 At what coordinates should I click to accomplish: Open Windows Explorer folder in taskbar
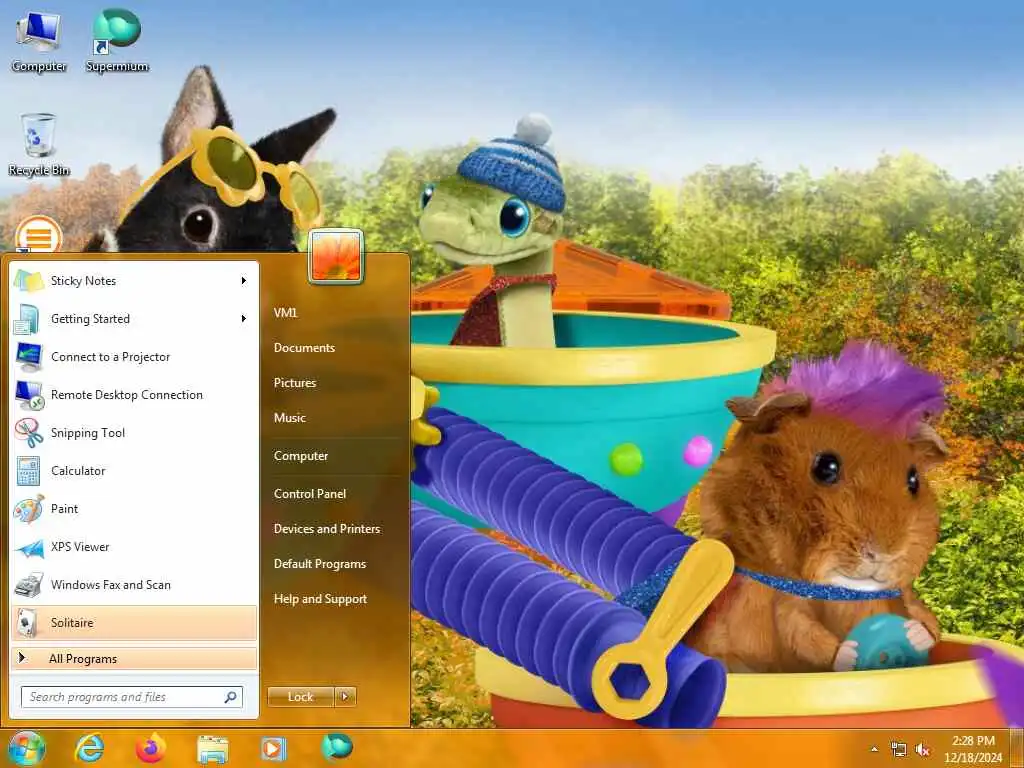(212, 749)
